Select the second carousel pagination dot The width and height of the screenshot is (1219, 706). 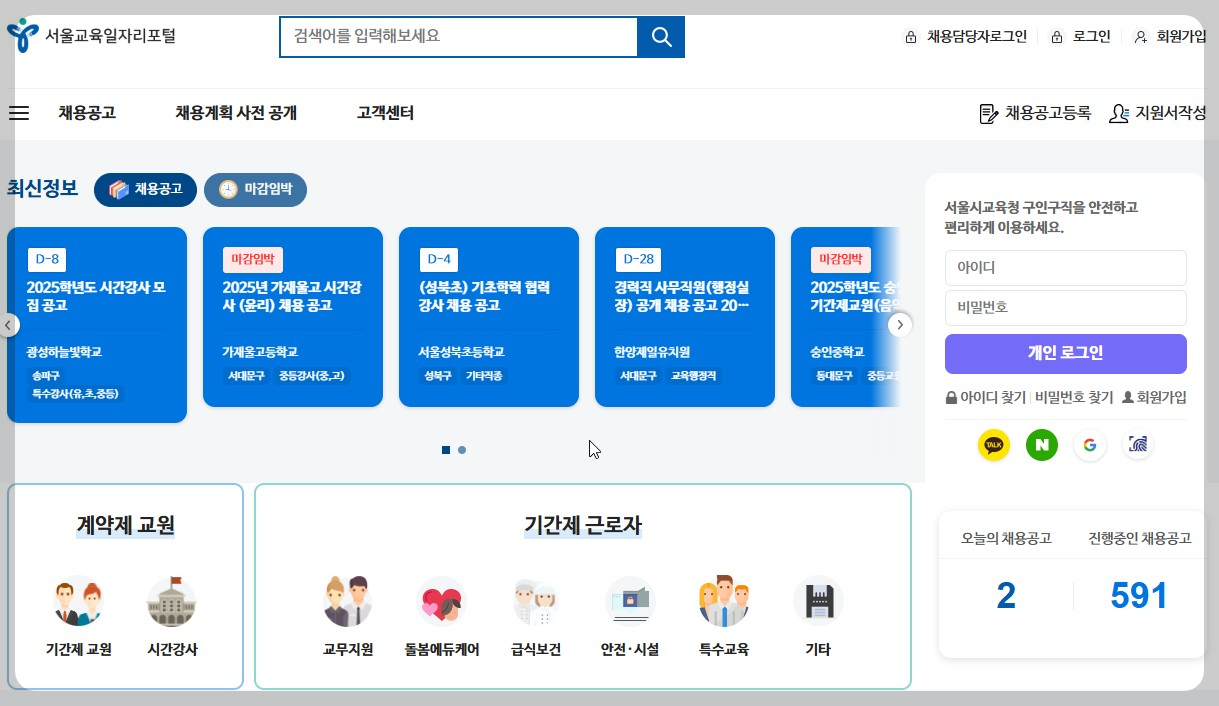pos(461,450)
